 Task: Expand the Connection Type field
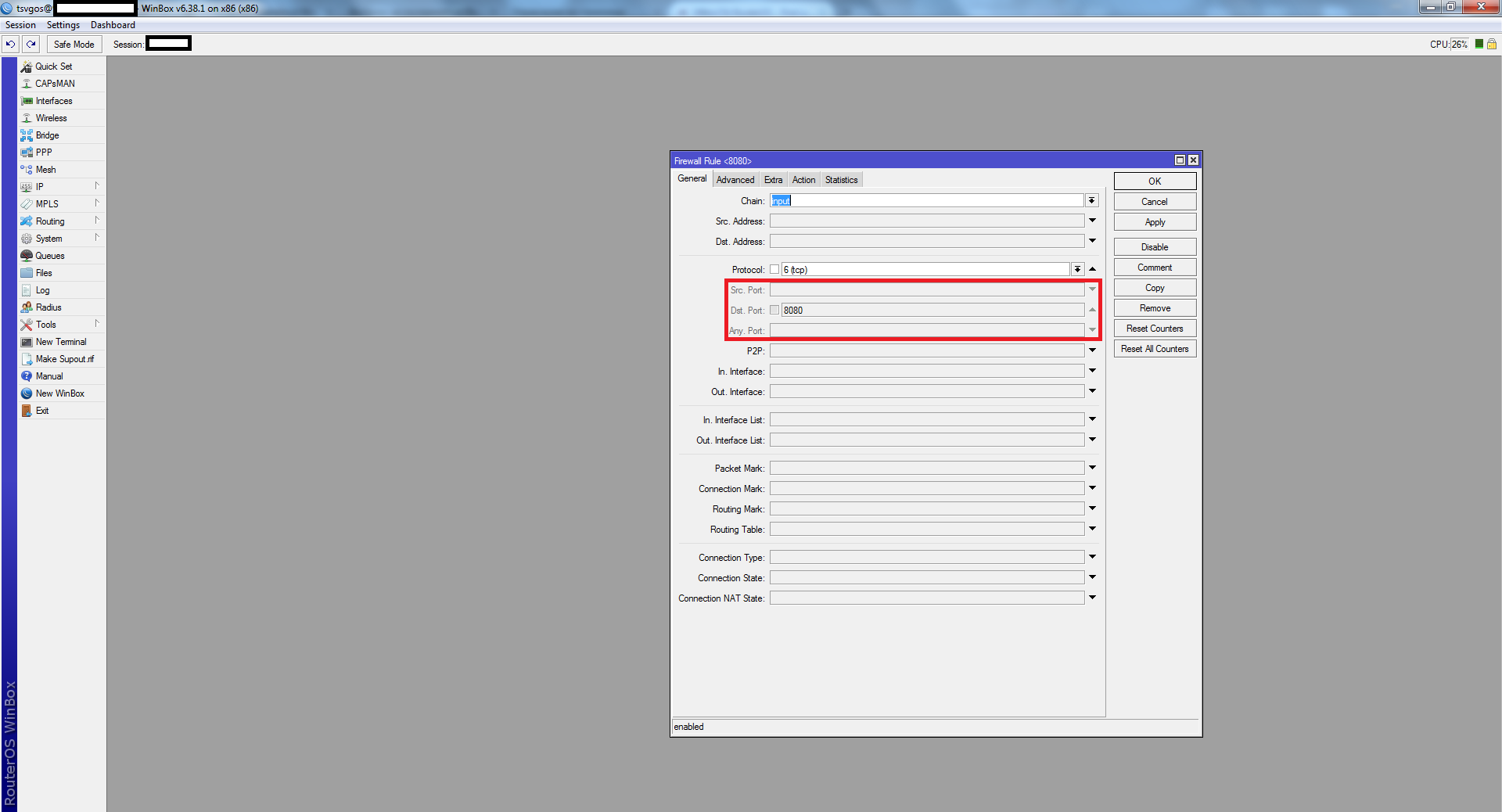(x=1092, y=557)
